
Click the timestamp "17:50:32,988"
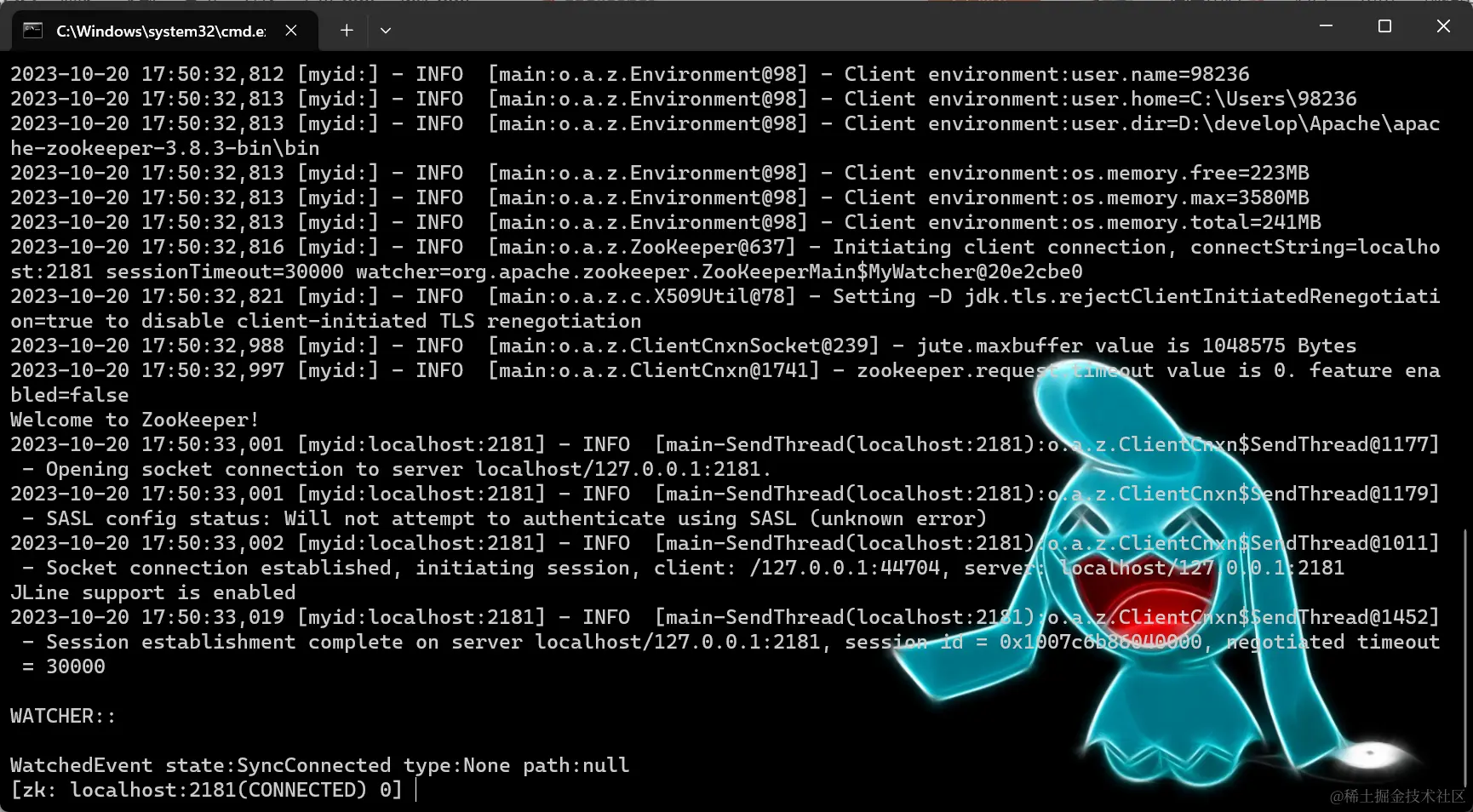(x=213, y=346)
